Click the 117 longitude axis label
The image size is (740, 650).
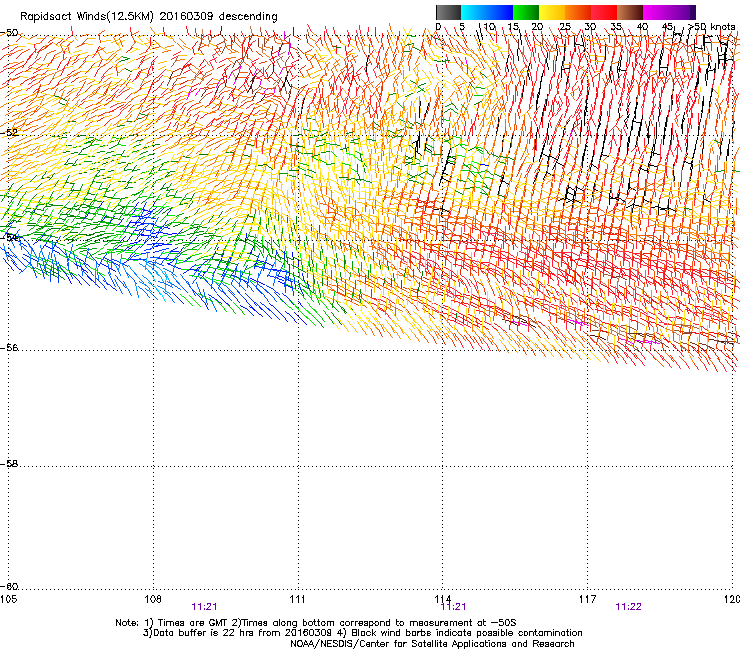coord(588,599)
